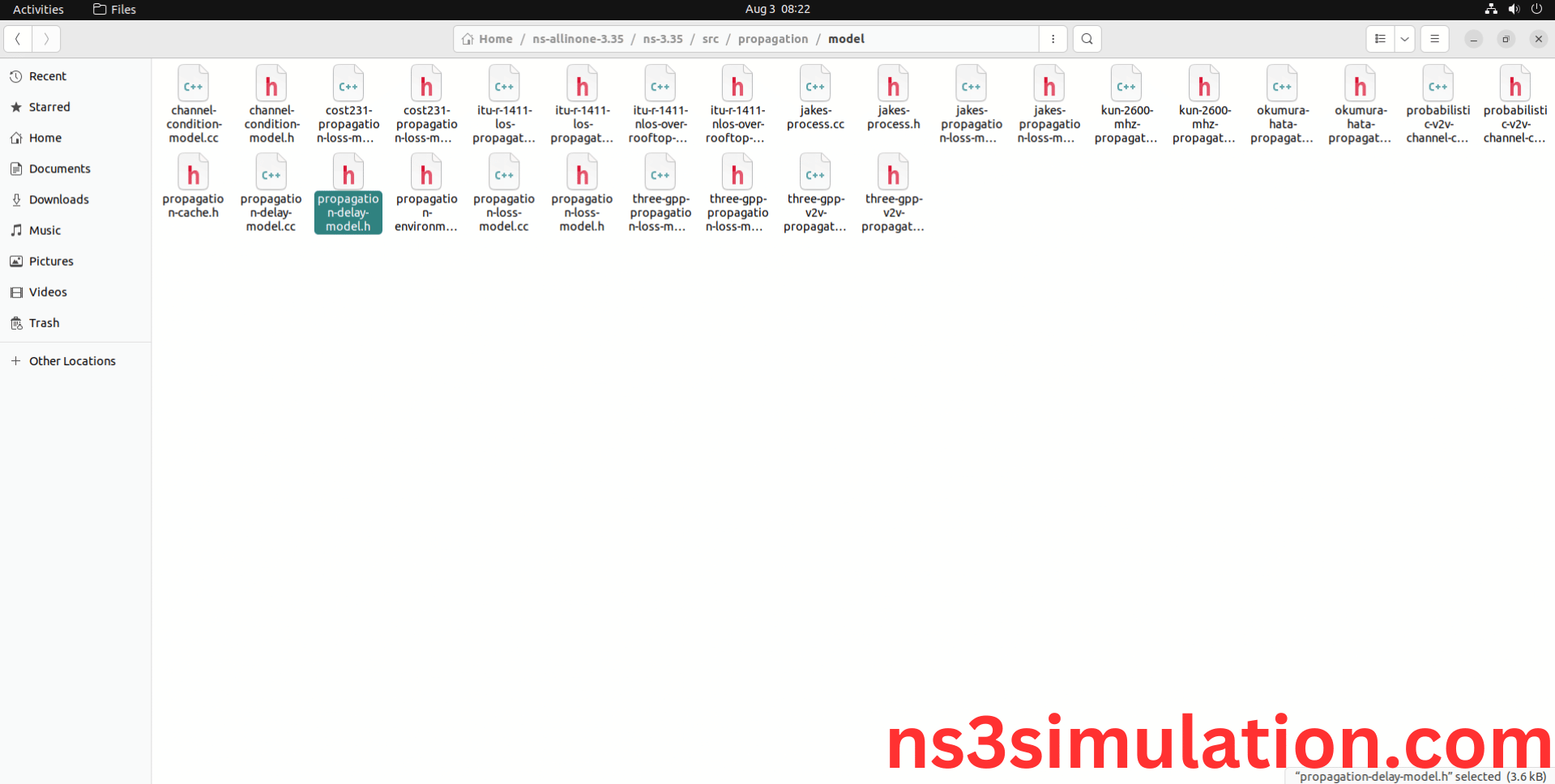
Task: Select the jakes-process.cc file icon
Action: [x=815, y=85]
